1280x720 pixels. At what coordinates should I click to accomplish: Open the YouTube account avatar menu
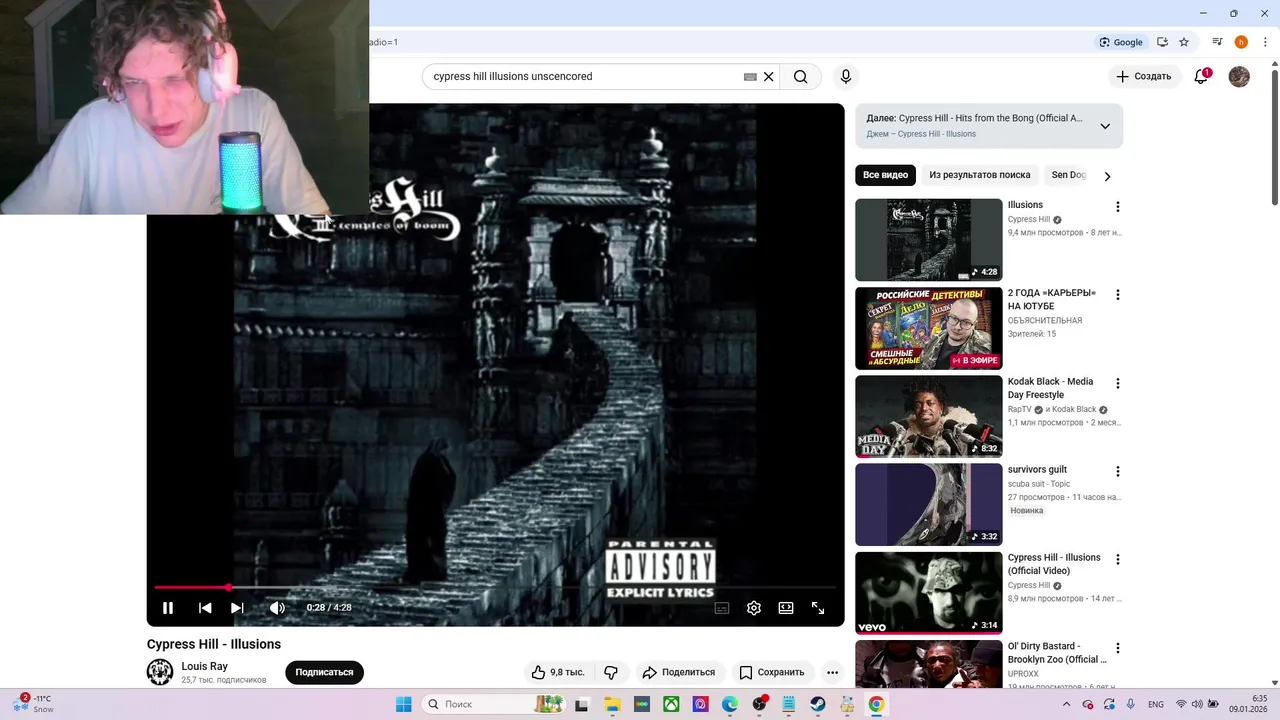click(1239, 77)
